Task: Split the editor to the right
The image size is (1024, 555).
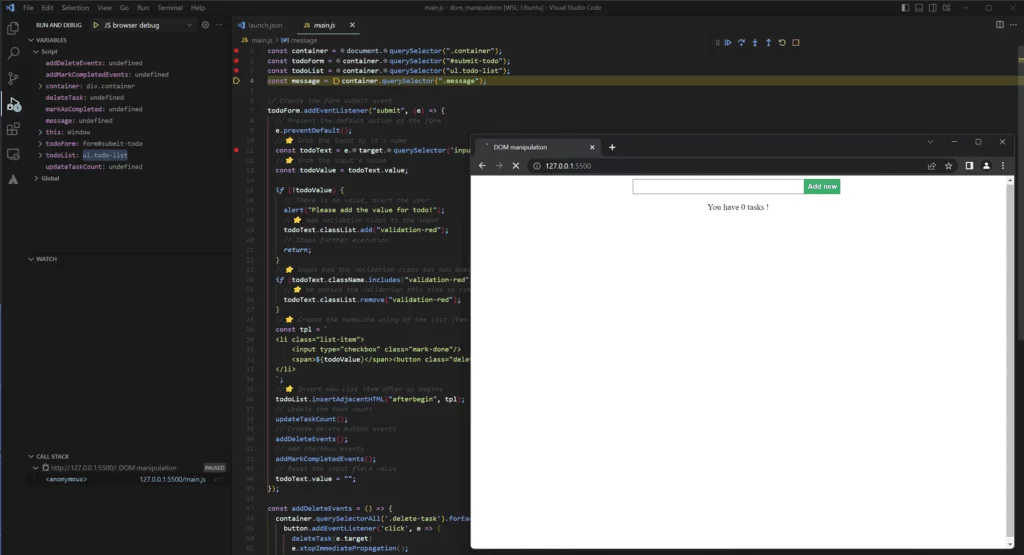Action: click(1000, 25)
